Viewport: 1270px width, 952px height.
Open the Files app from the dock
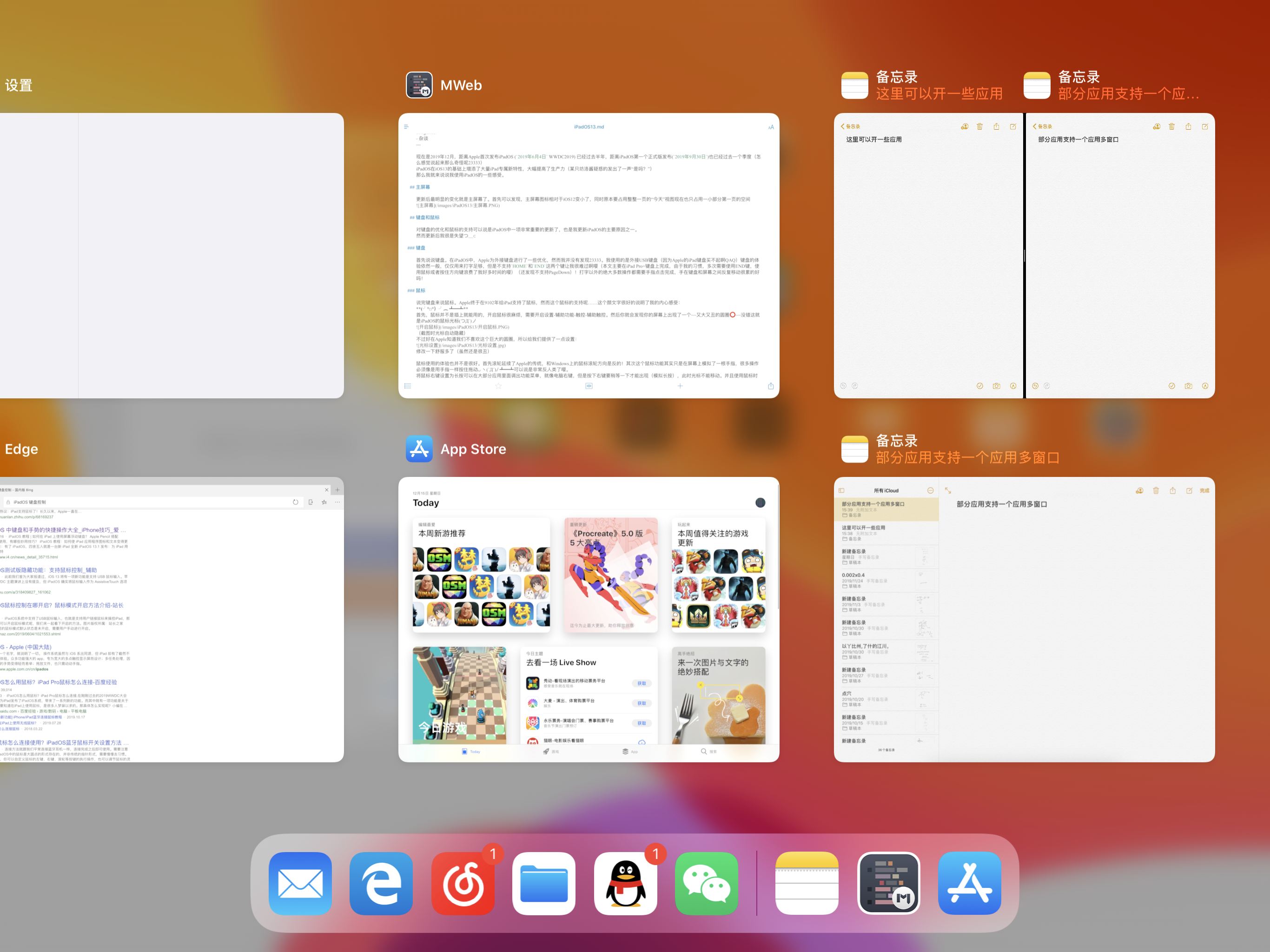(544, 883)
